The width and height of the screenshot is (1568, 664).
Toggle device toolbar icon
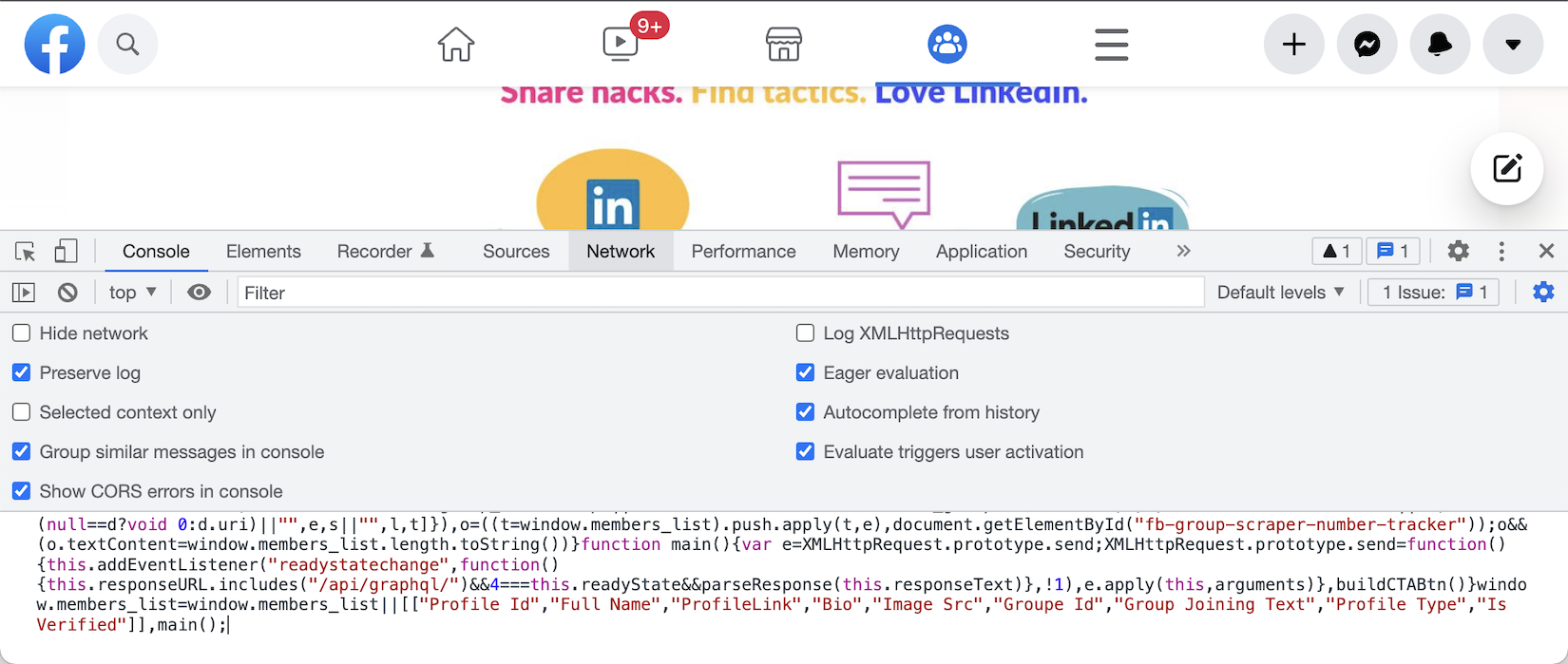66,251
